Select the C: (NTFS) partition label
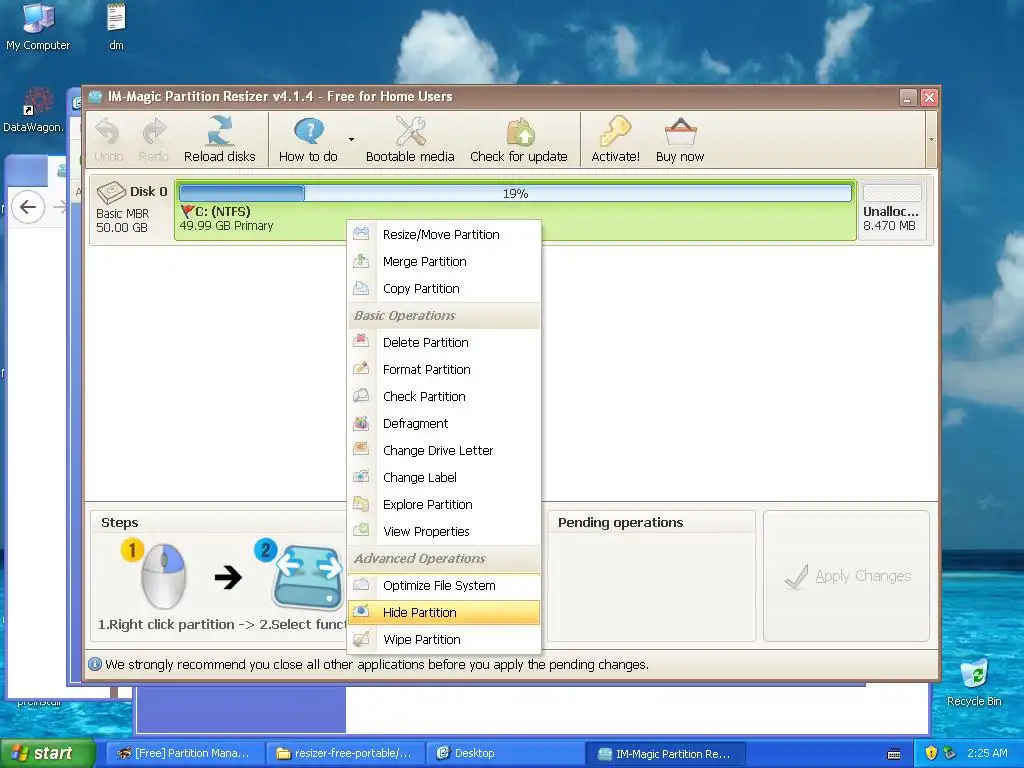This screenshot has height=768, width=1024. click(x=223, y=212)
